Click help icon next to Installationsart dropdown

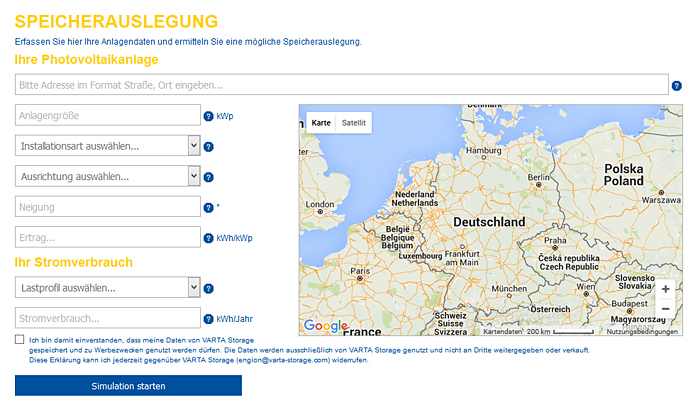(x=208, y=146)
